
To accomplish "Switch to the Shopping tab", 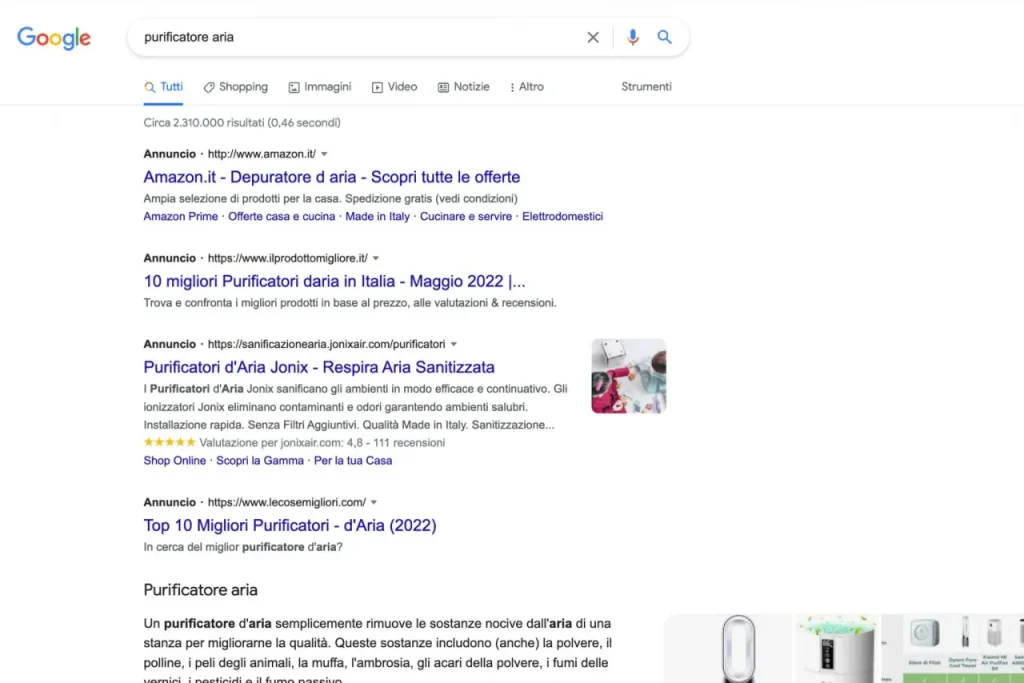I will point(236,87).
